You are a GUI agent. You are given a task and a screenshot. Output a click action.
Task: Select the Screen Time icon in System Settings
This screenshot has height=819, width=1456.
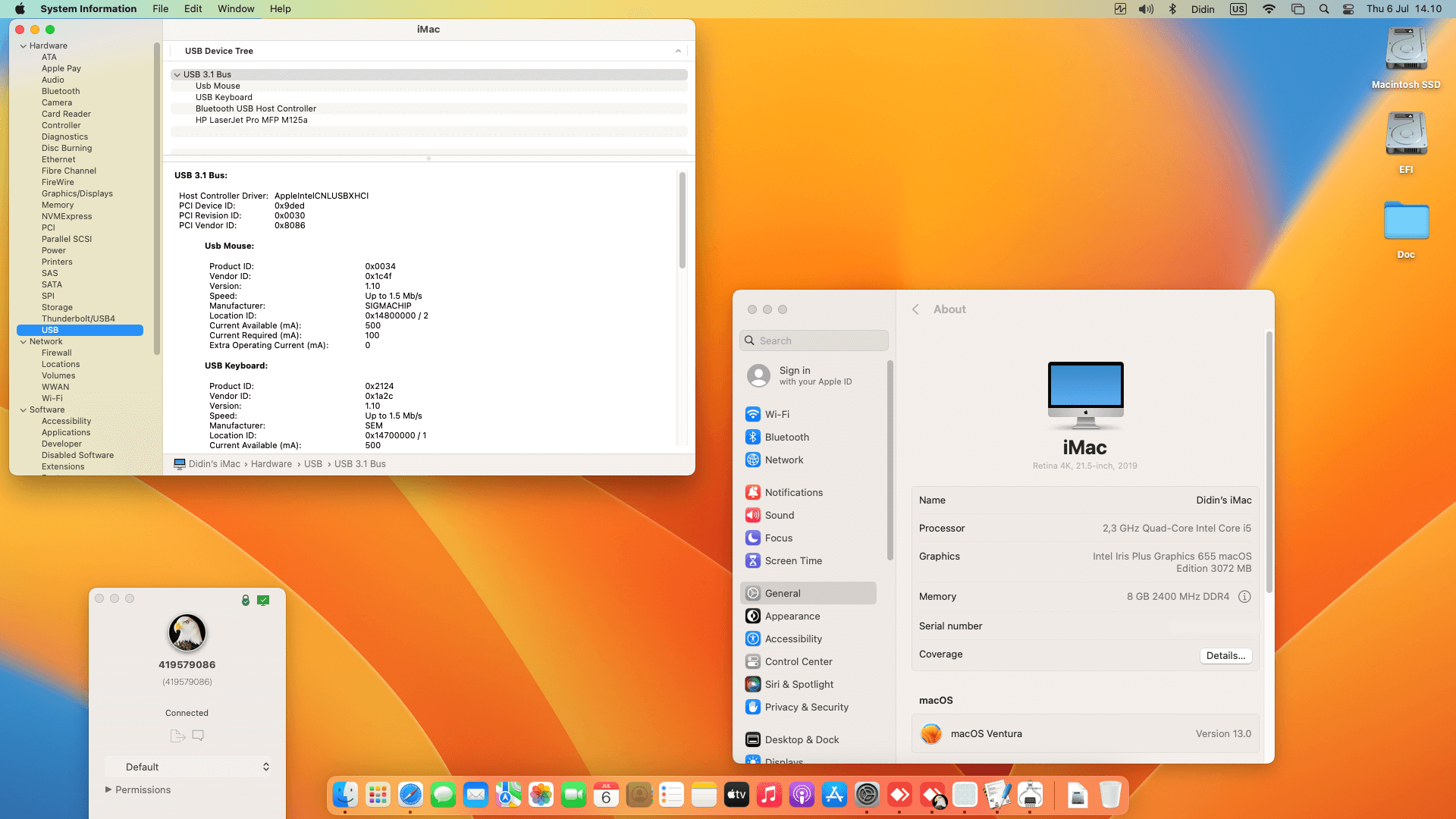[752, 560]
